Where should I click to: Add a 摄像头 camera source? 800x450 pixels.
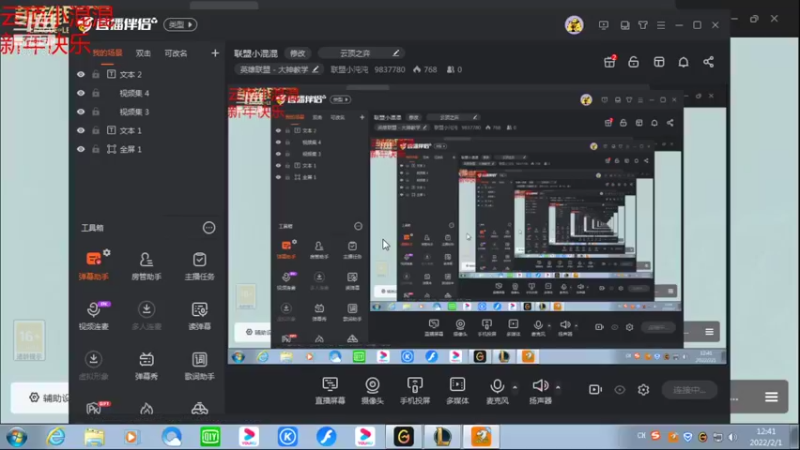click(372, 390)
